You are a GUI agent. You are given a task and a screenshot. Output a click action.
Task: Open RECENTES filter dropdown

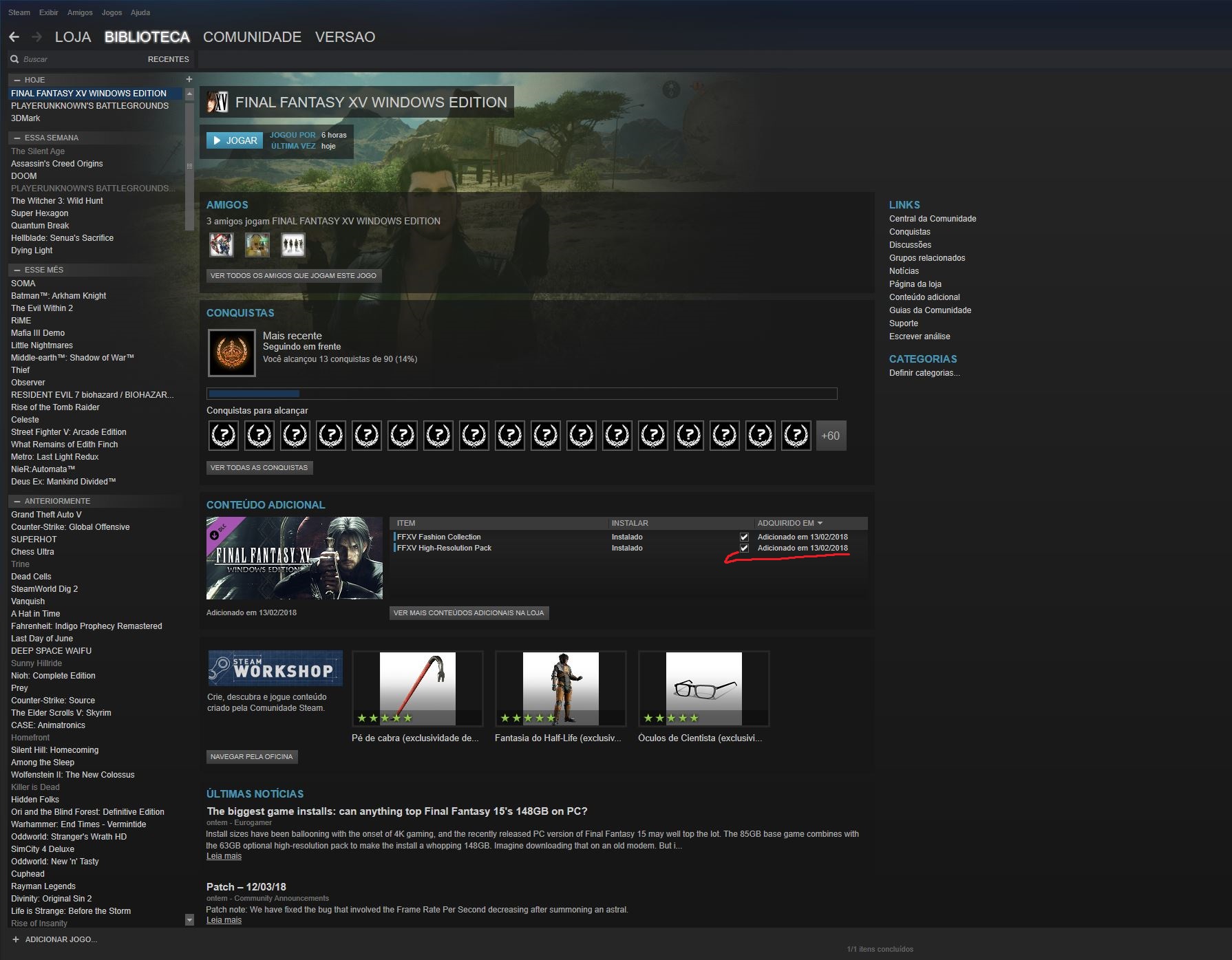[168, 59]
